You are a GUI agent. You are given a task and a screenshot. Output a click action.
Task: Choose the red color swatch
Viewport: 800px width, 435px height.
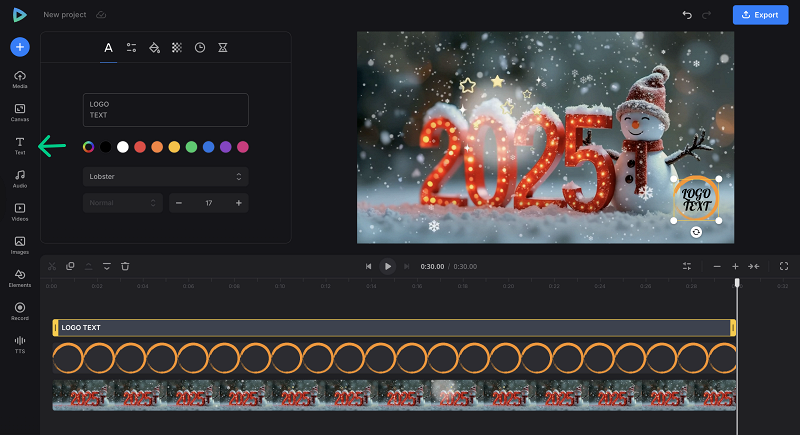click(x=140, y=147)
